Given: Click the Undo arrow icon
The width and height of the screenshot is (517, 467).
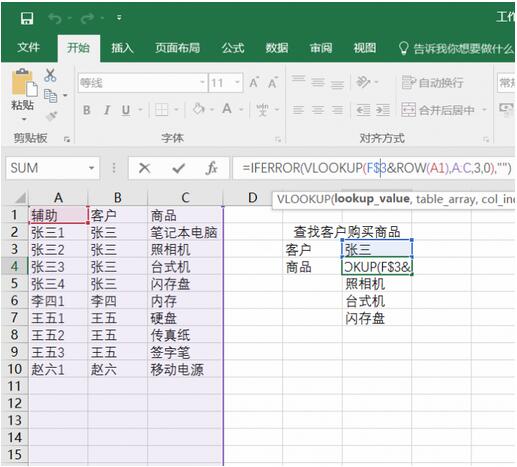Looking at the screenshot, I should tap(55, 18).
